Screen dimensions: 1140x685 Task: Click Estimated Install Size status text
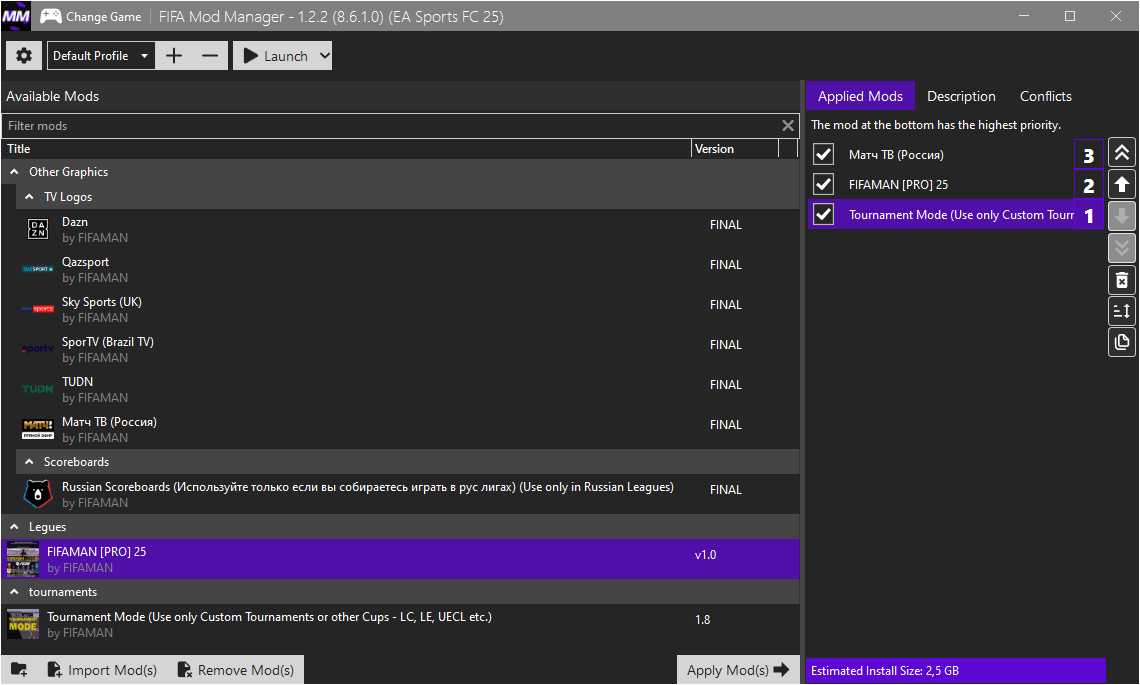[885, 670]
